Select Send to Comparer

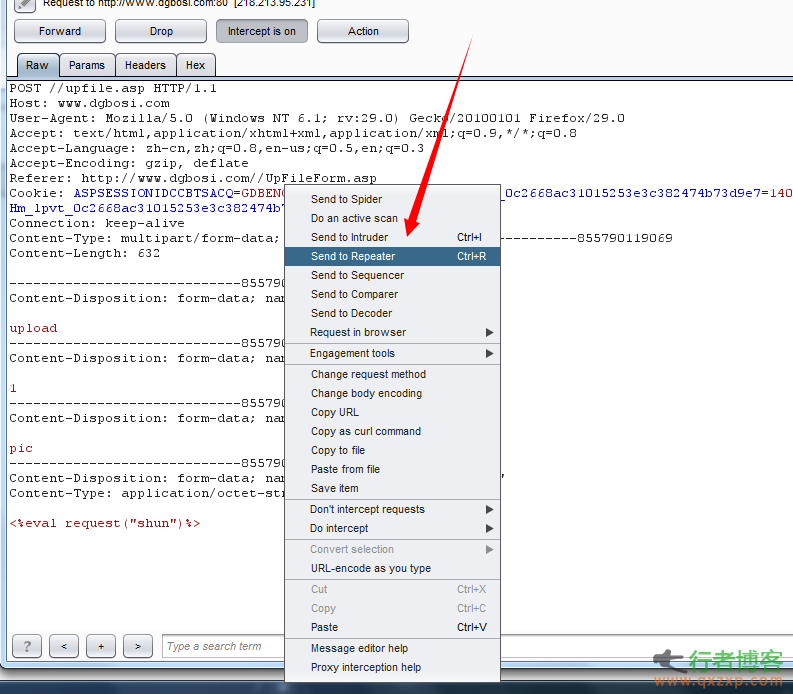(x=392, y=294)
